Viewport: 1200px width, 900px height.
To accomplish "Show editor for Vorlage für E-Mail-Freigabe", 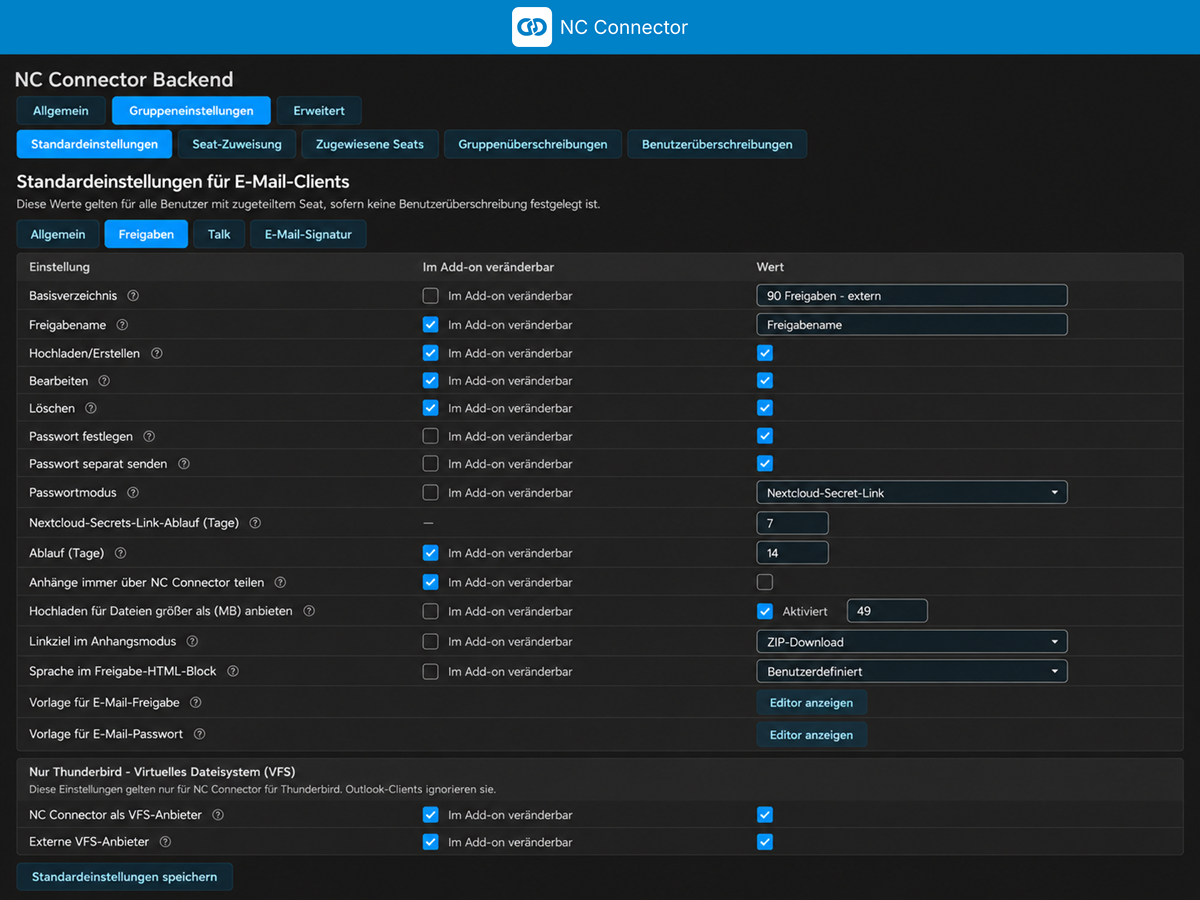I will (812, 703).
